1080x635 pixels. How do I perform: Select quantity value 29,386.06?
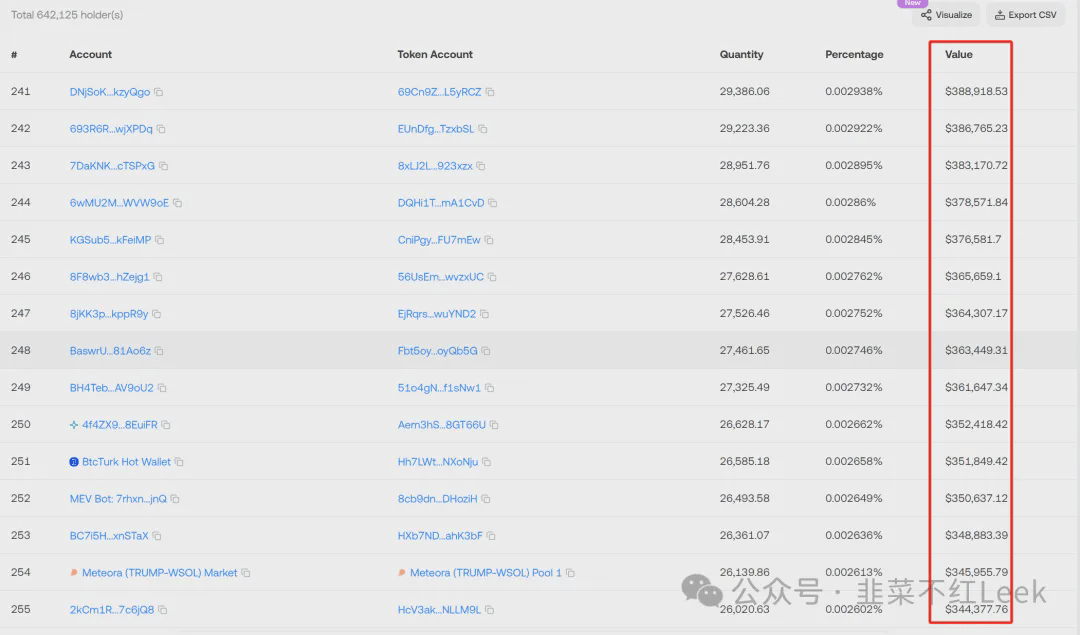click(745, 91)
